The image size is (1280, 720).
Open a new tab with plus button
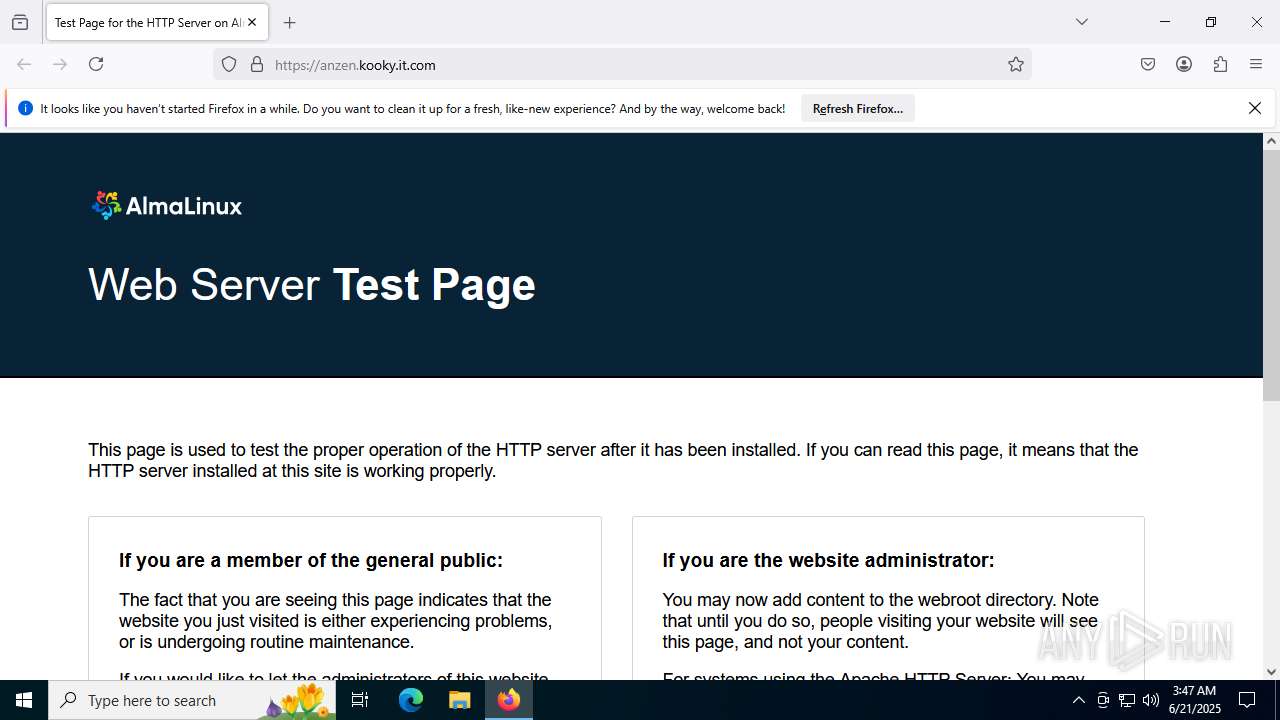(290, 22)
